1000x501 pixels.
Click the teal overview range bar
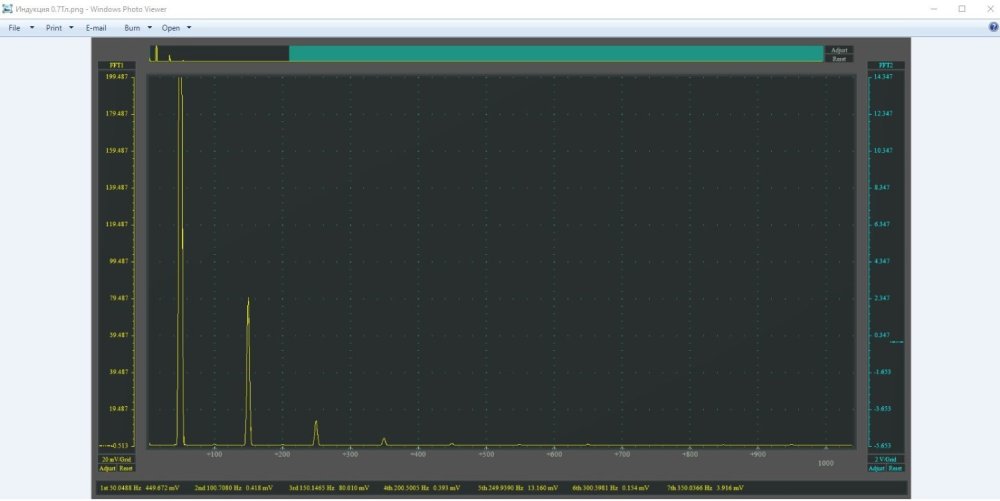(556, 54)
